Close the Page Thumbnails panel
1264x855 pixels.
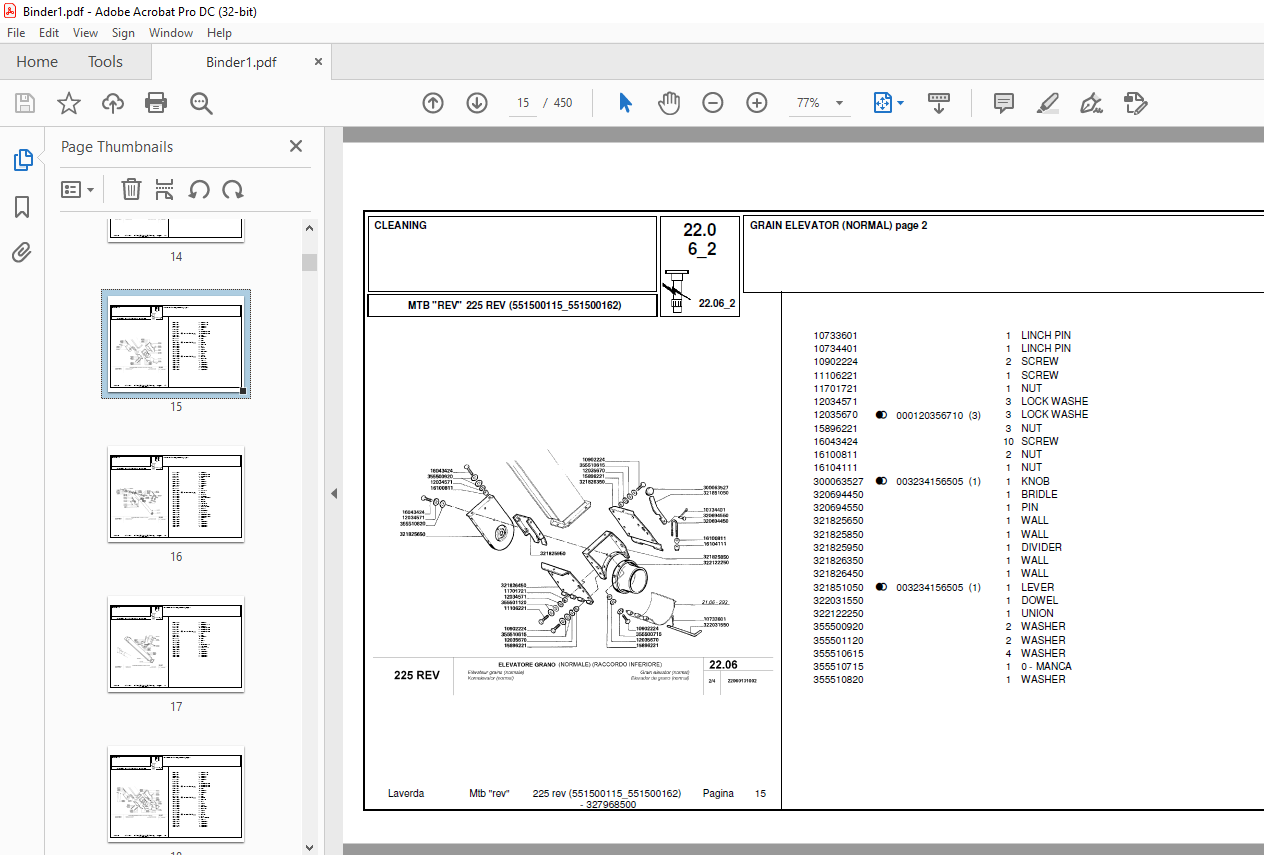point(296,146)
